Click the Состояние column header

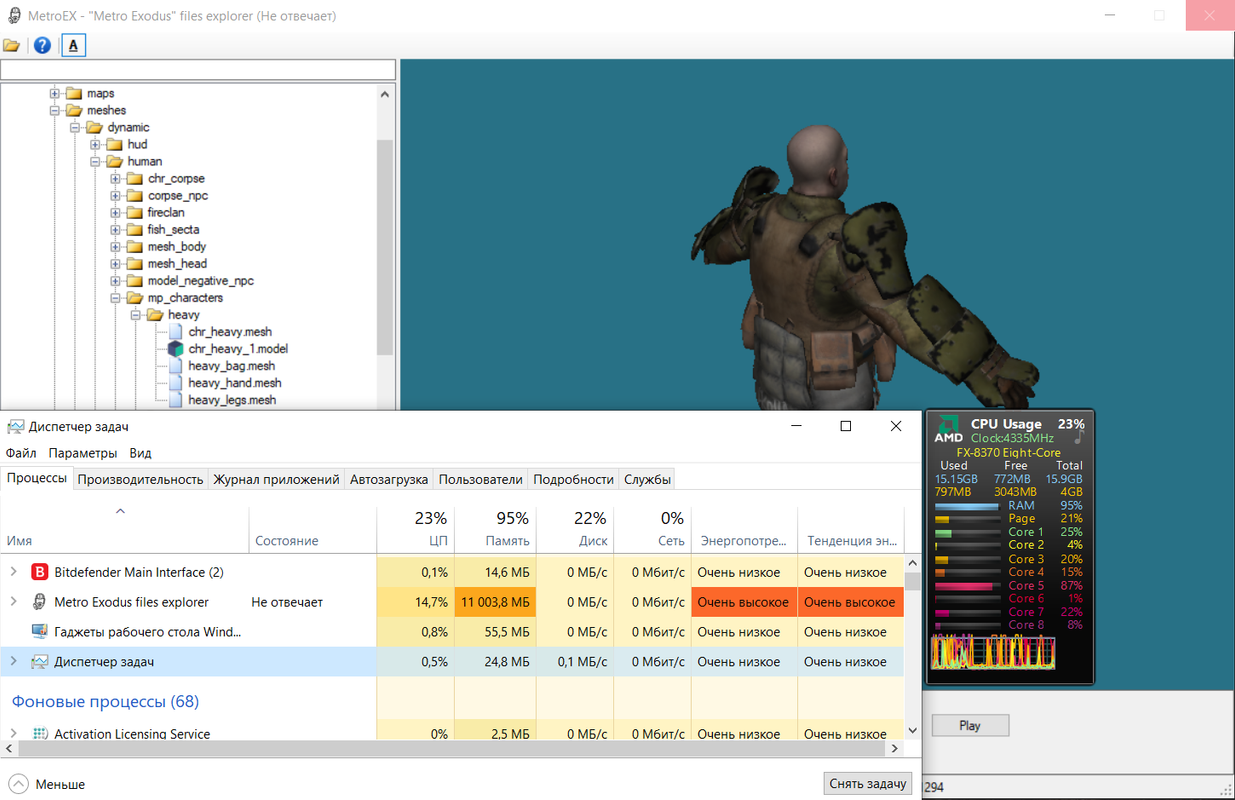tap(312, 530)
